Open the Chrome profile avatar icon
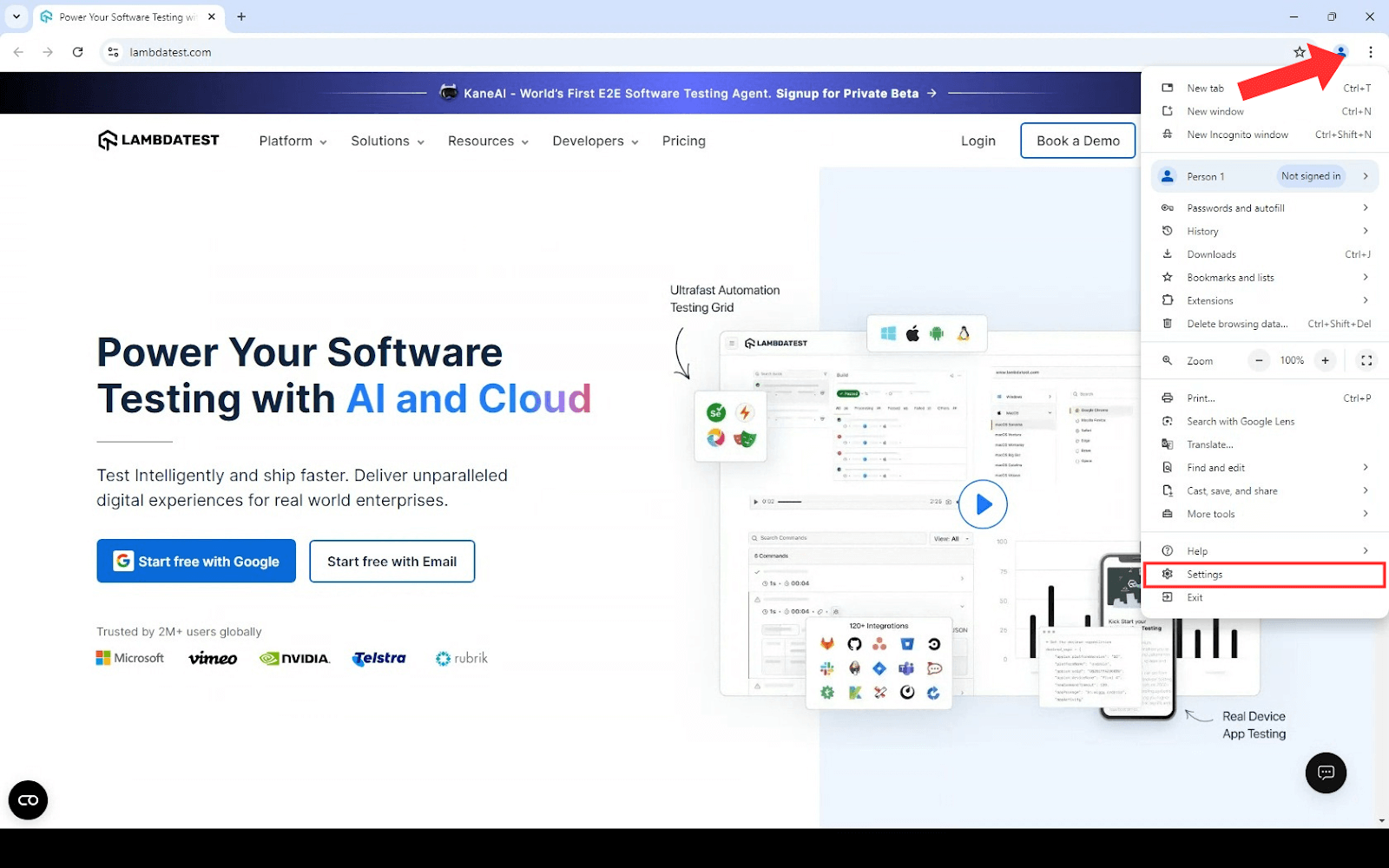This screenshot has width=1389, height=868. (1341, 52)
